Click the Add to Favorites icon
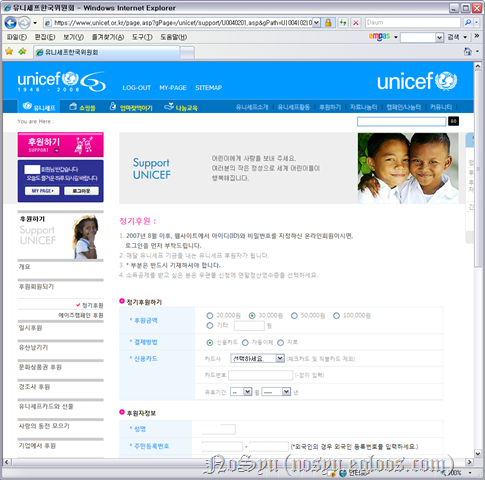The width and height of the screenshot is (485, 480). coord(22,51)
